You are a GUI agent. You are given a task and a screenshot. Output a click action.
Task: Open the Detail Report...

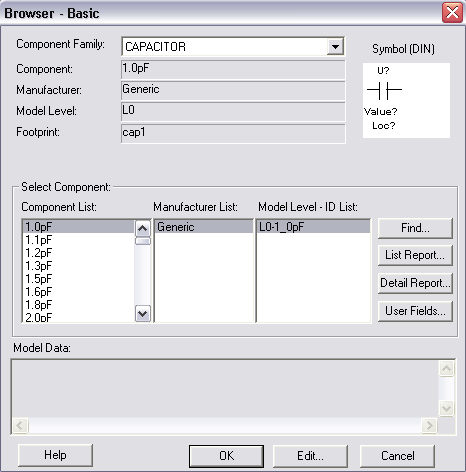(415, 283)
